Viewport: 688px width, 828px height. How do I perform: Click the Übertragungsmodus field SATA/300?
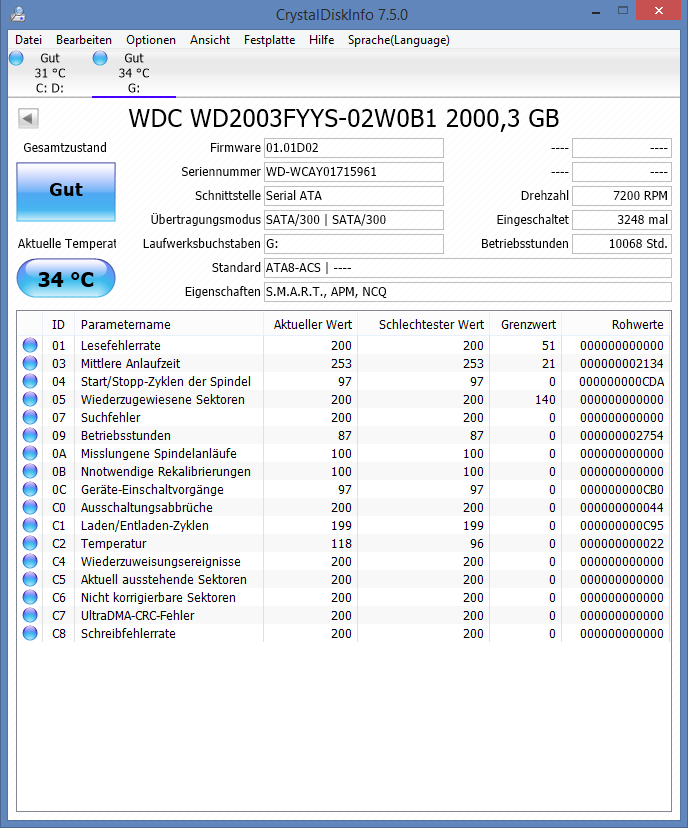(x=354, y=220)
